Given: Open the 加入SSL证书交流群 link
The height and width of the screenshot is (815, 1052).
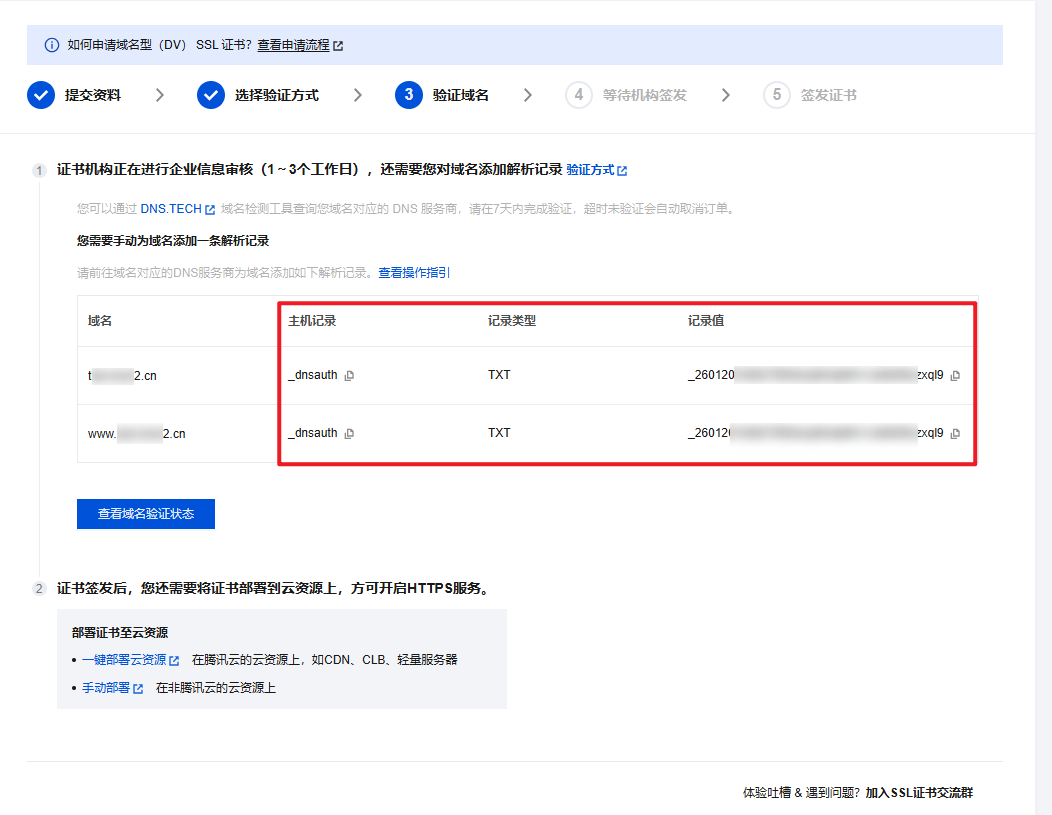Looking at the screenshot, I should click(x=919, y=792).
